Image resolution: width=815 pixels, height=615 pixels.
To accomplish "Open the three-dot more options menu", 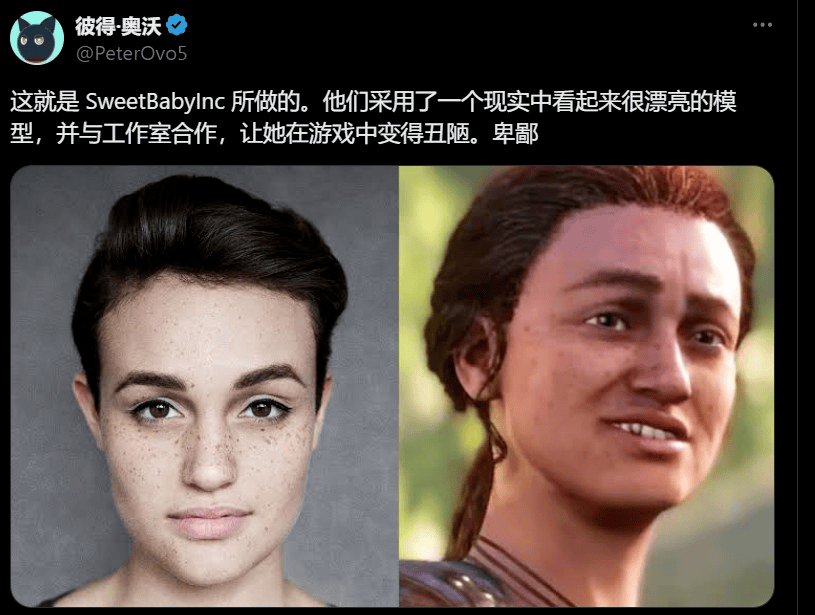I will pos(762,25).
